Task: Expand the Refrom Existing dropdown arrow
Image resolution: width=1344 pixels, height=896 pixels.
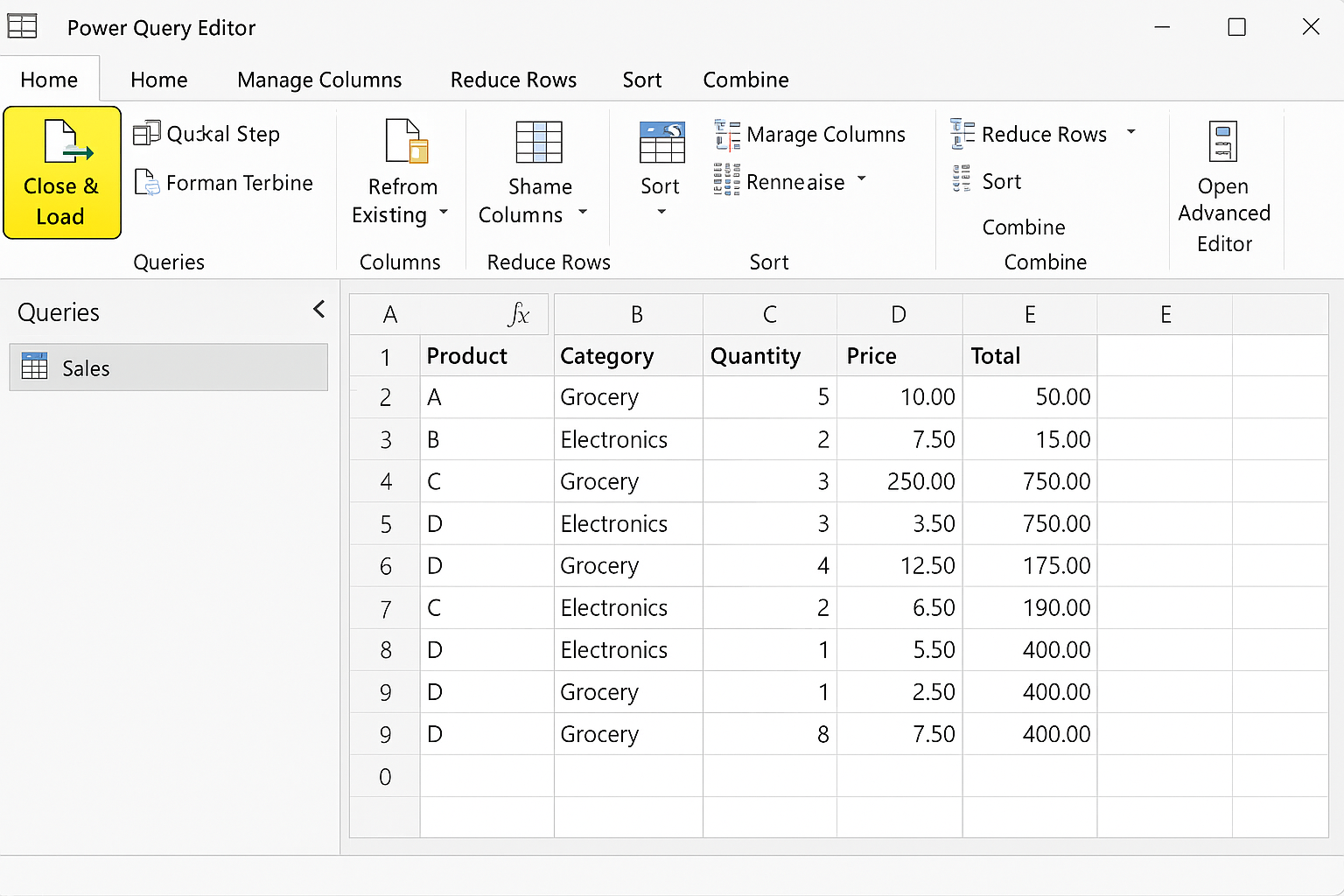Action: pos(444,213)
